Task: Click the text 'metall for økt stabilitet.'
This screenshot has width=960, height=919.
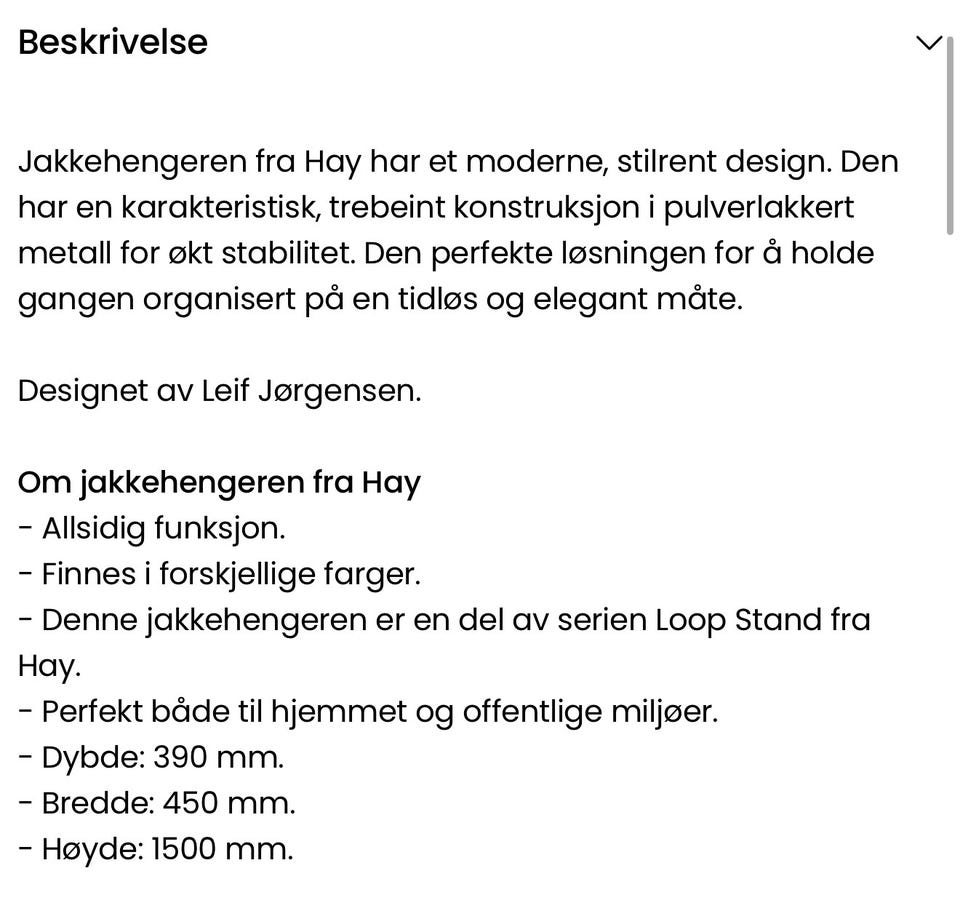Action: pos(187,253)
